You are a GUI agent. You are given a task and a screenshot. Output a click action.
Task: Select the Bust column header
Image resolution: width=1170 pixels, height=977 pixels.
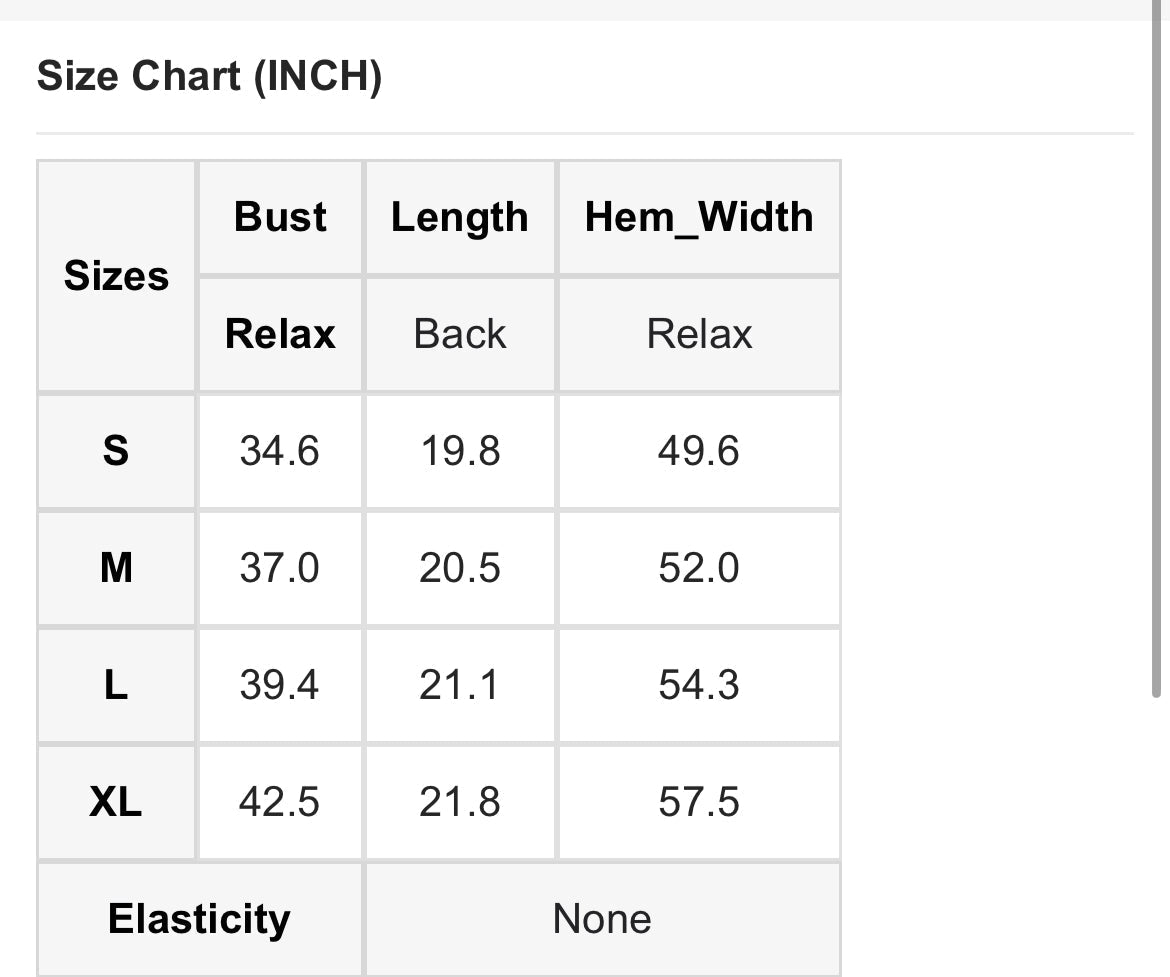pos(280,217)
